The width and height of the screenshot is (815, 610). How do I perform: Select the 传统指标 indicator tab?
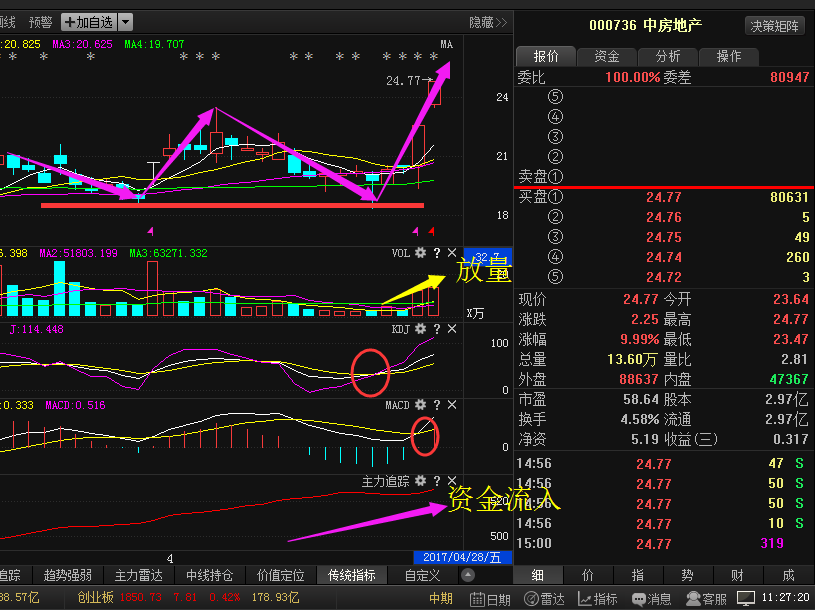(352, 575)
